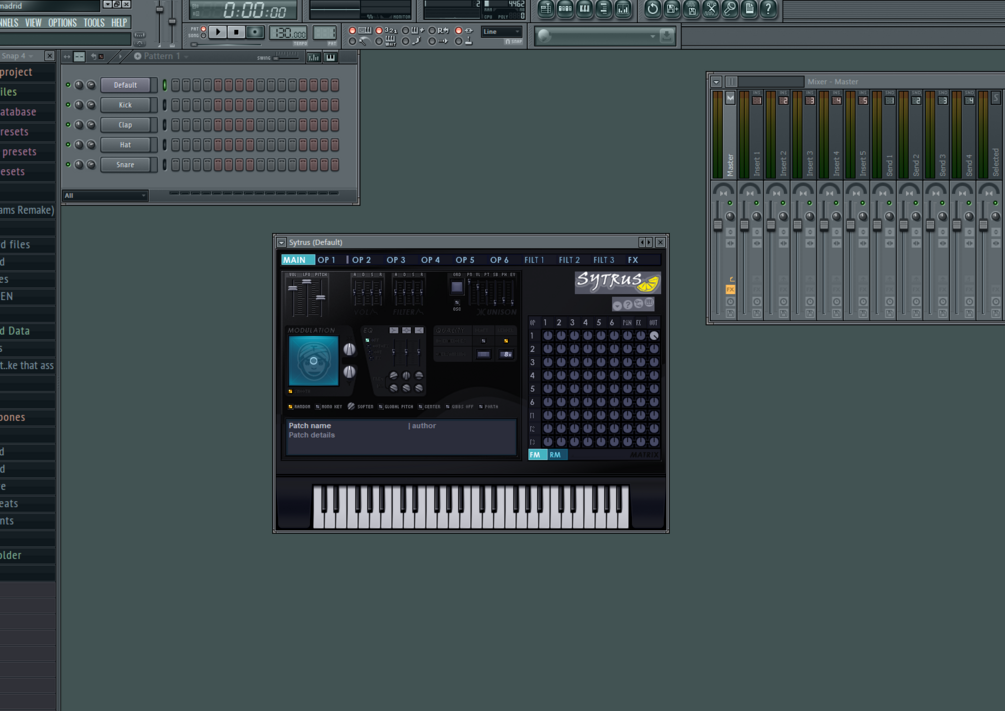The height and width of the screenshot is (711, 1005).
Task: Click Insert 1 stereo separation icon
Action: [756, 243]
